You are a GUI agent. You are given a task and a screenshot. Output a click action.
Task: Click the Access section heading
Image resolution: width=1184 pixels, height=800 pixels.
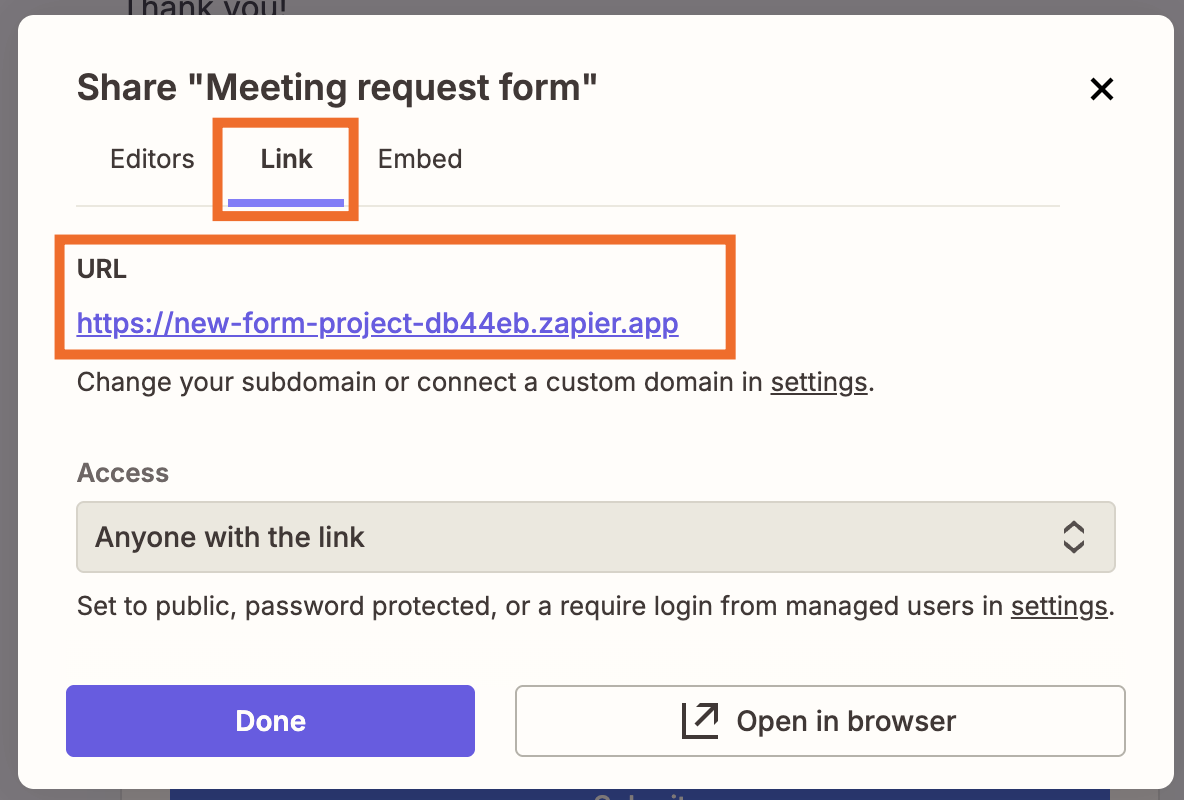pos(122,472)
